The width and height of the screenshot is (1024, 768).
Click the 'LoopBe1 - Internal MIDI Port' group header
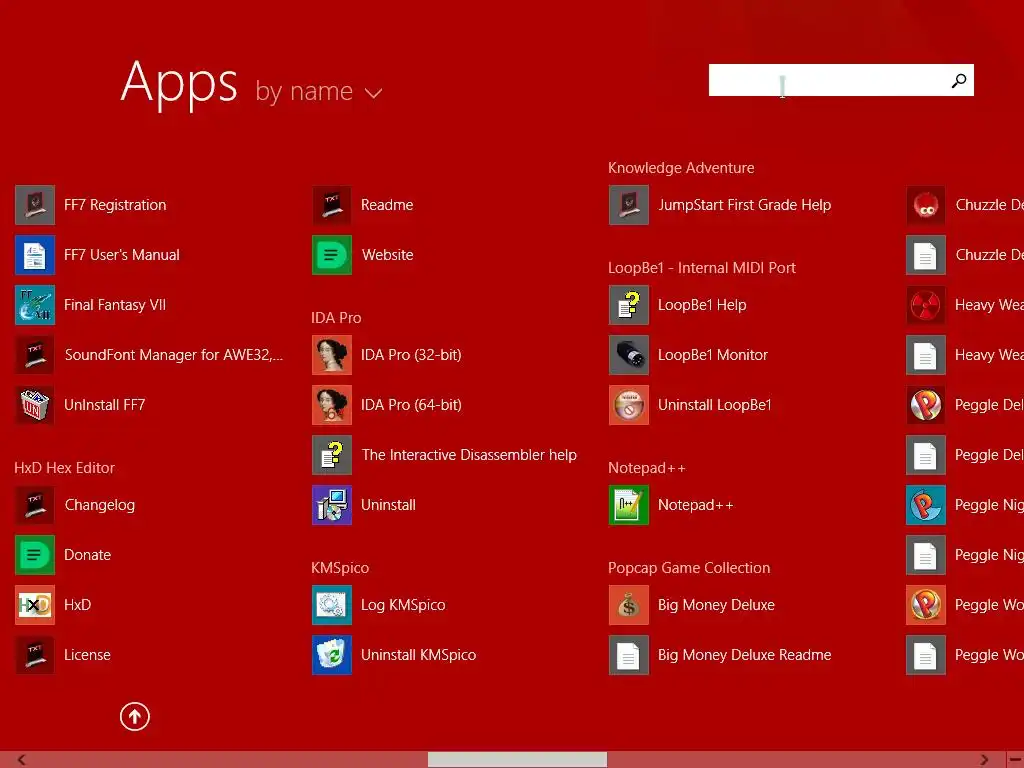pos(701,268)
